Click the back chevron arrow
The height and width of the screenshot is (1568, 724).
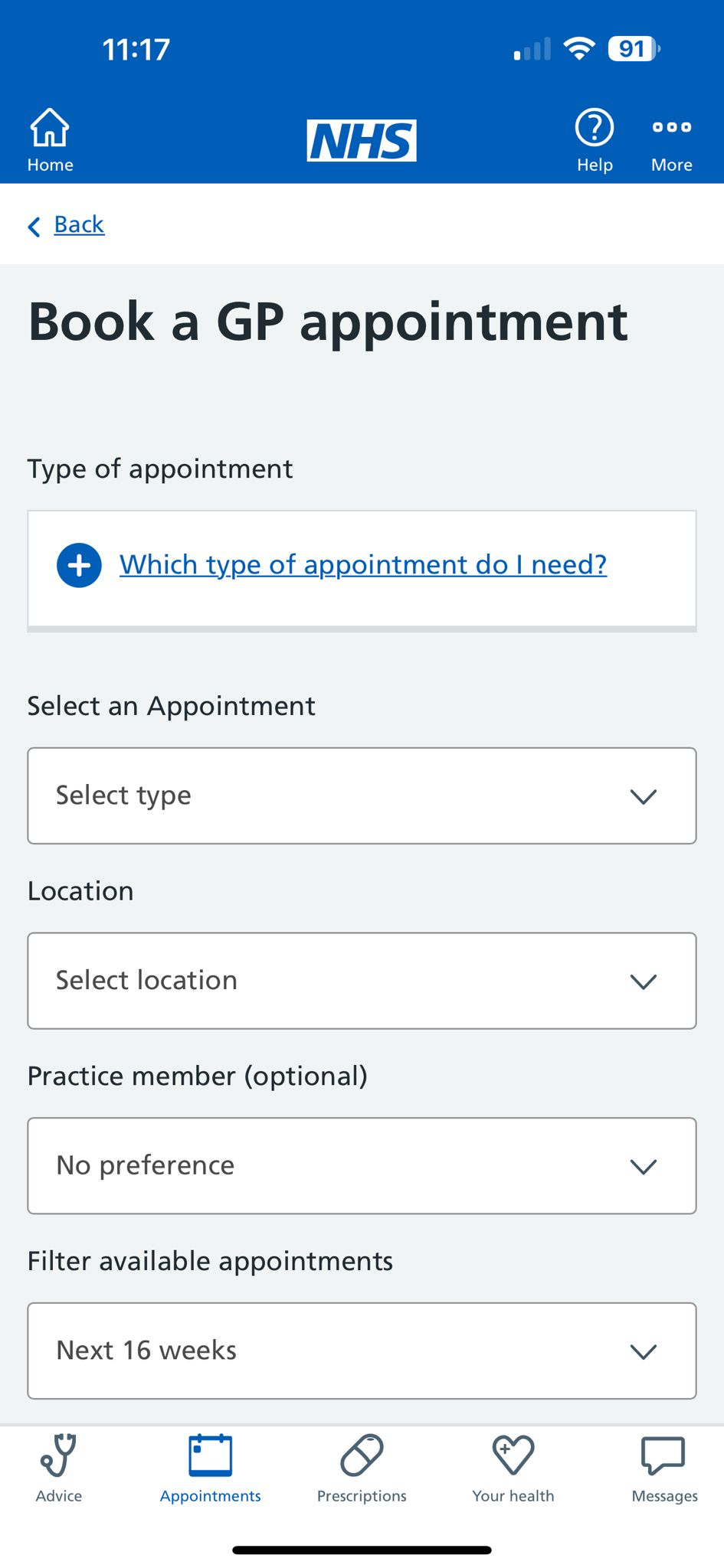34,226
